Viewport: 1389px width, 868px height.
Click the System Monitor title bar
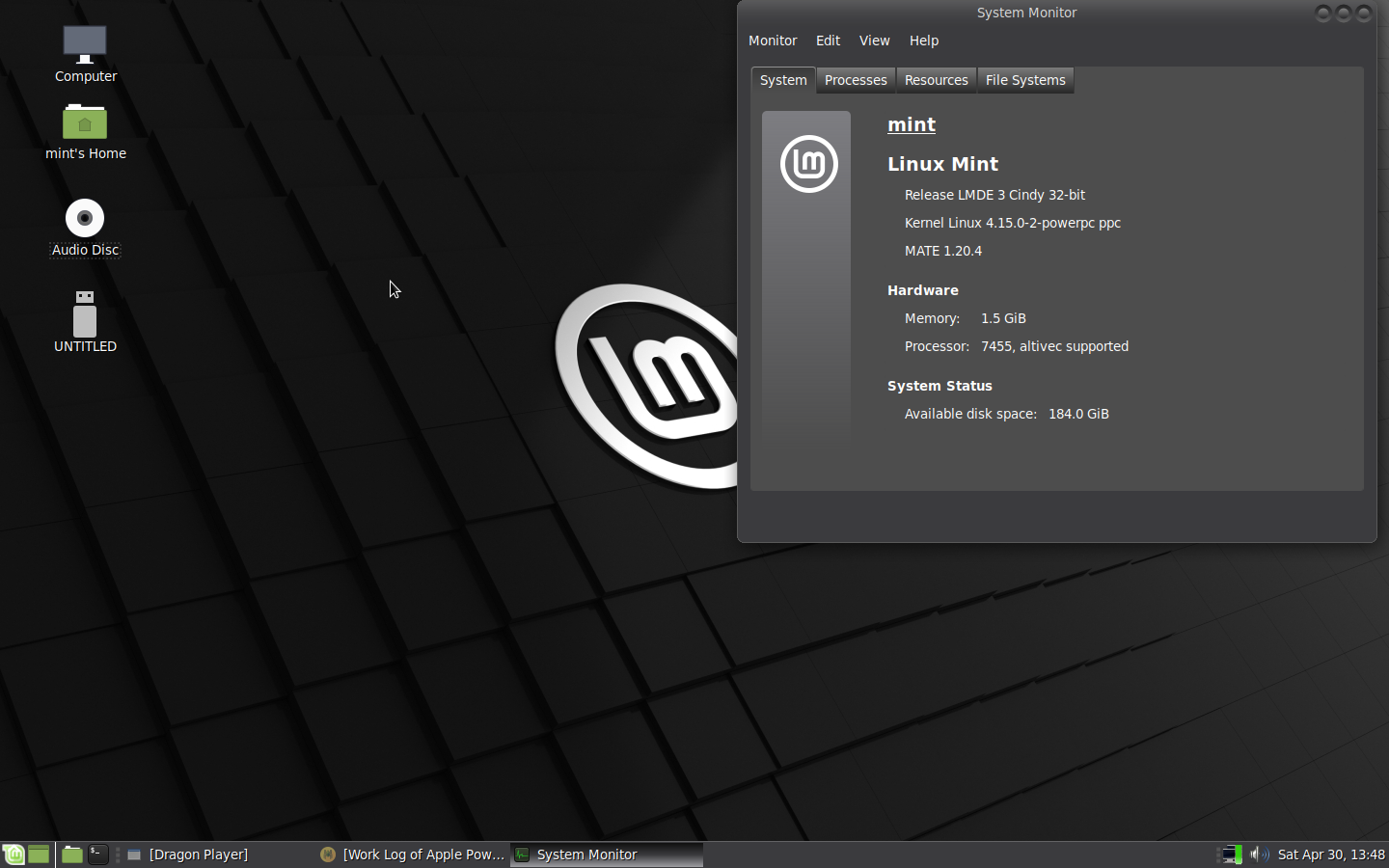[1026, 13]
